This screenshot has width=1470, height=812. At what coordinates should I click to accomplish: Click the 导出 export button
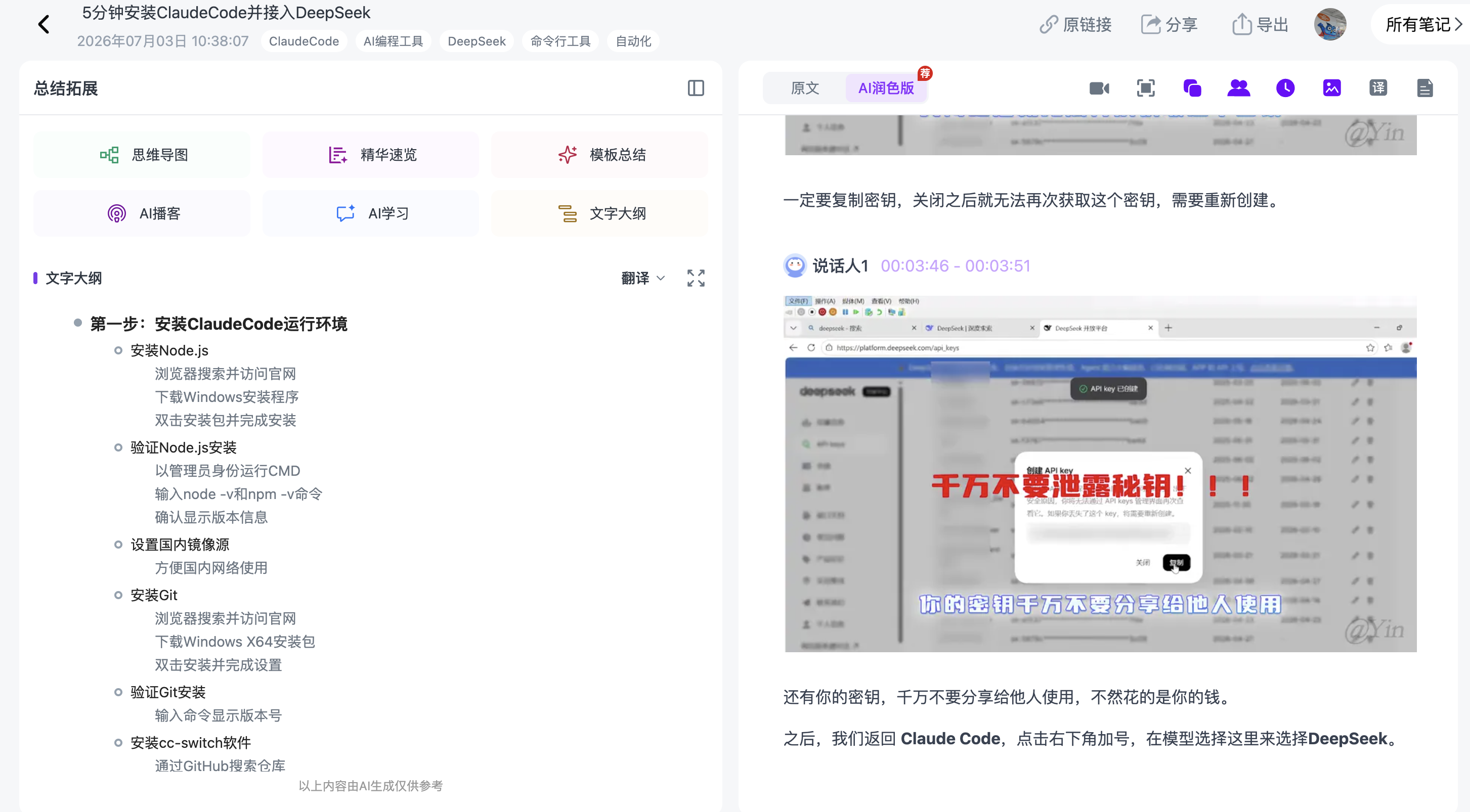1260,24
